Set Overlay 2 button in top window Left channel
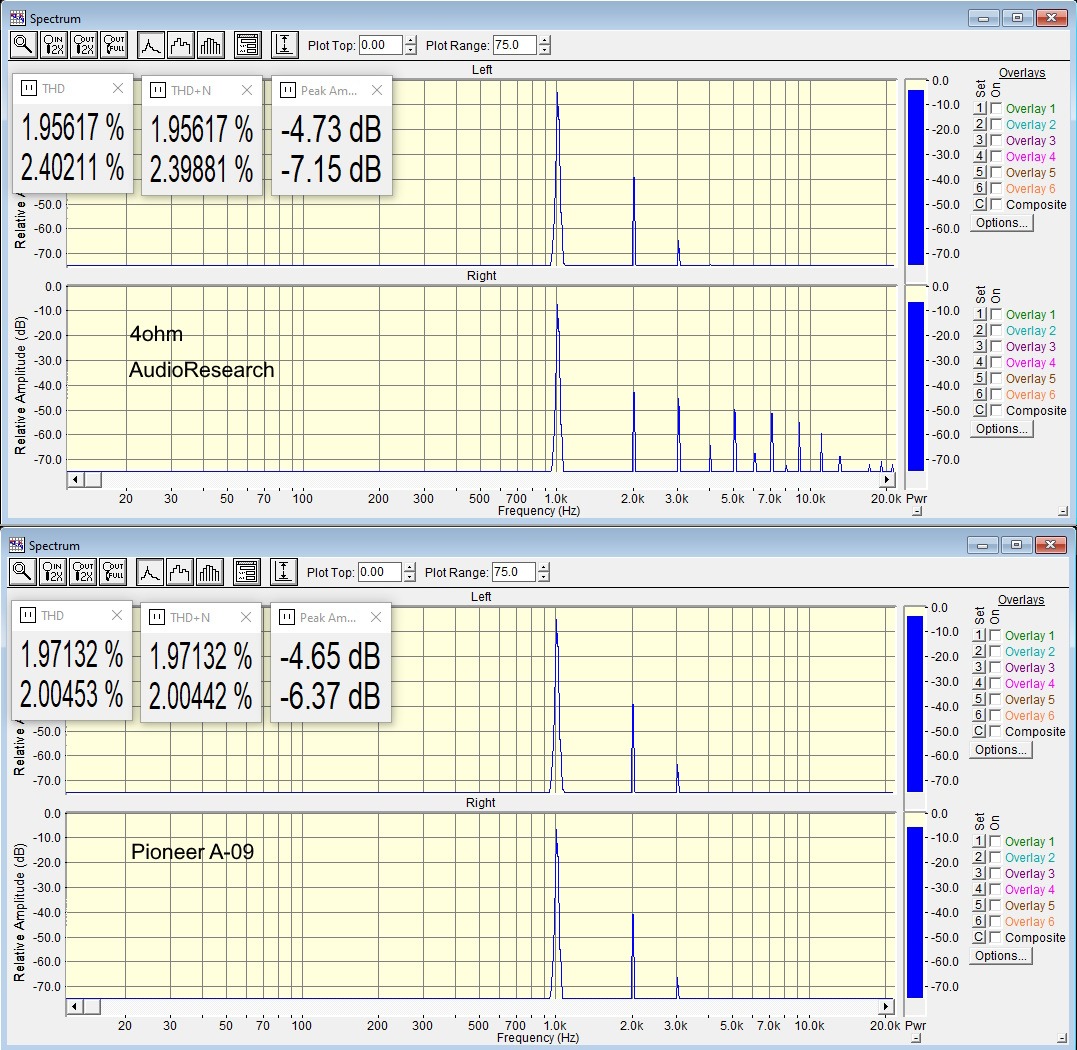 click(980, 124)
